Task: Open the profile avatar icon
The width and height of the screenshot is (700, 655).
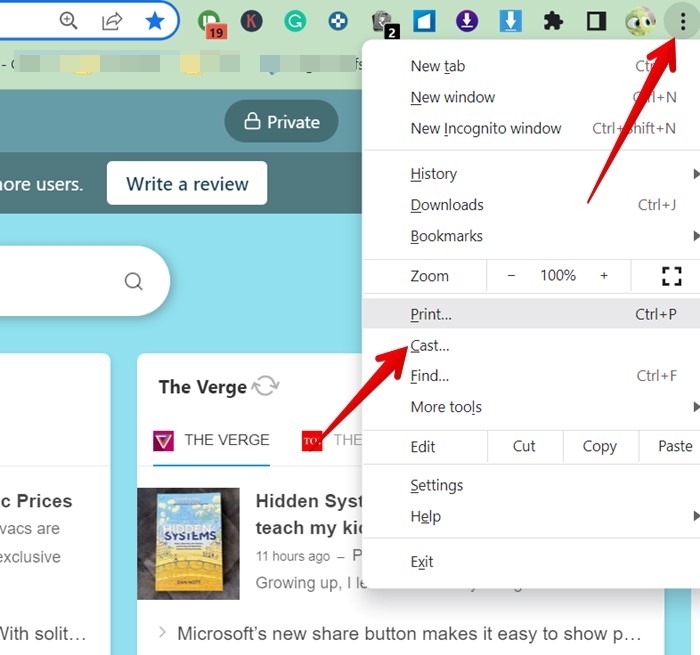Action: point(640,21)
